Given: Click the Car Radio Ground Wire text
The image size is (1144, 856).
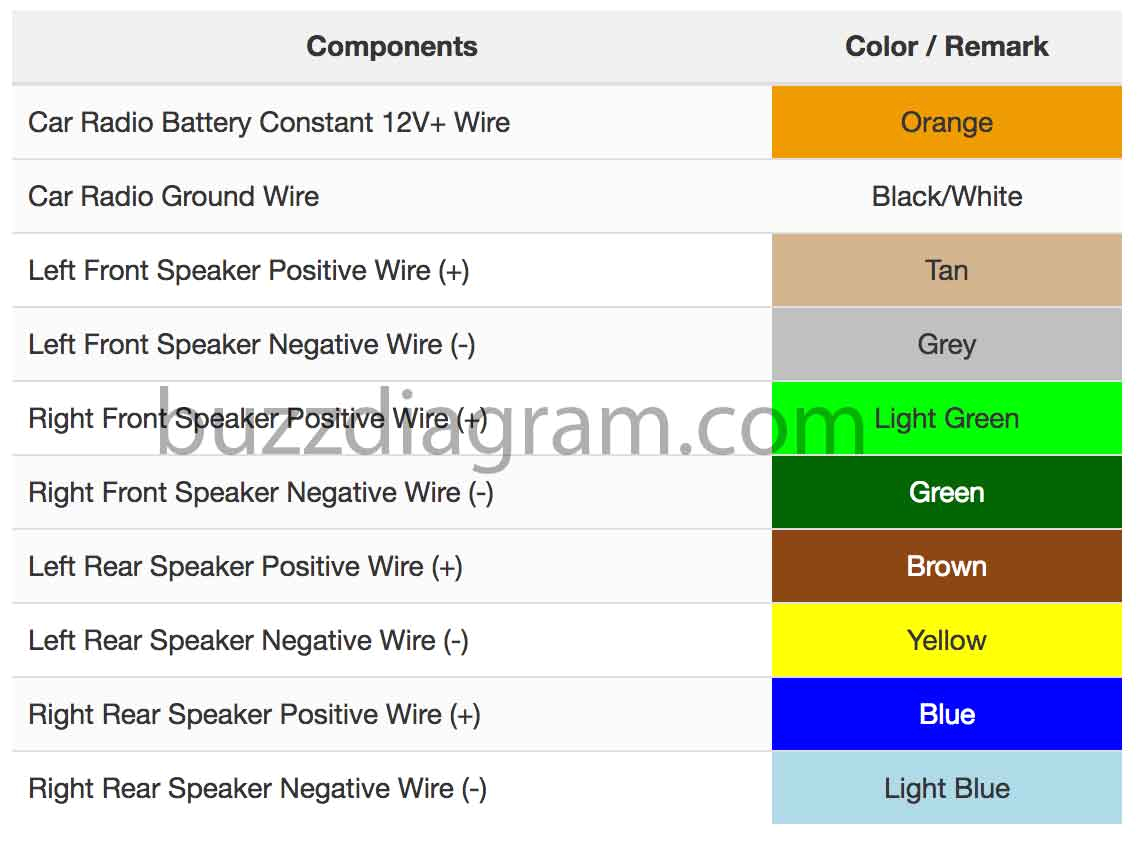Looking at the screenshot, I should pos(173,196).
